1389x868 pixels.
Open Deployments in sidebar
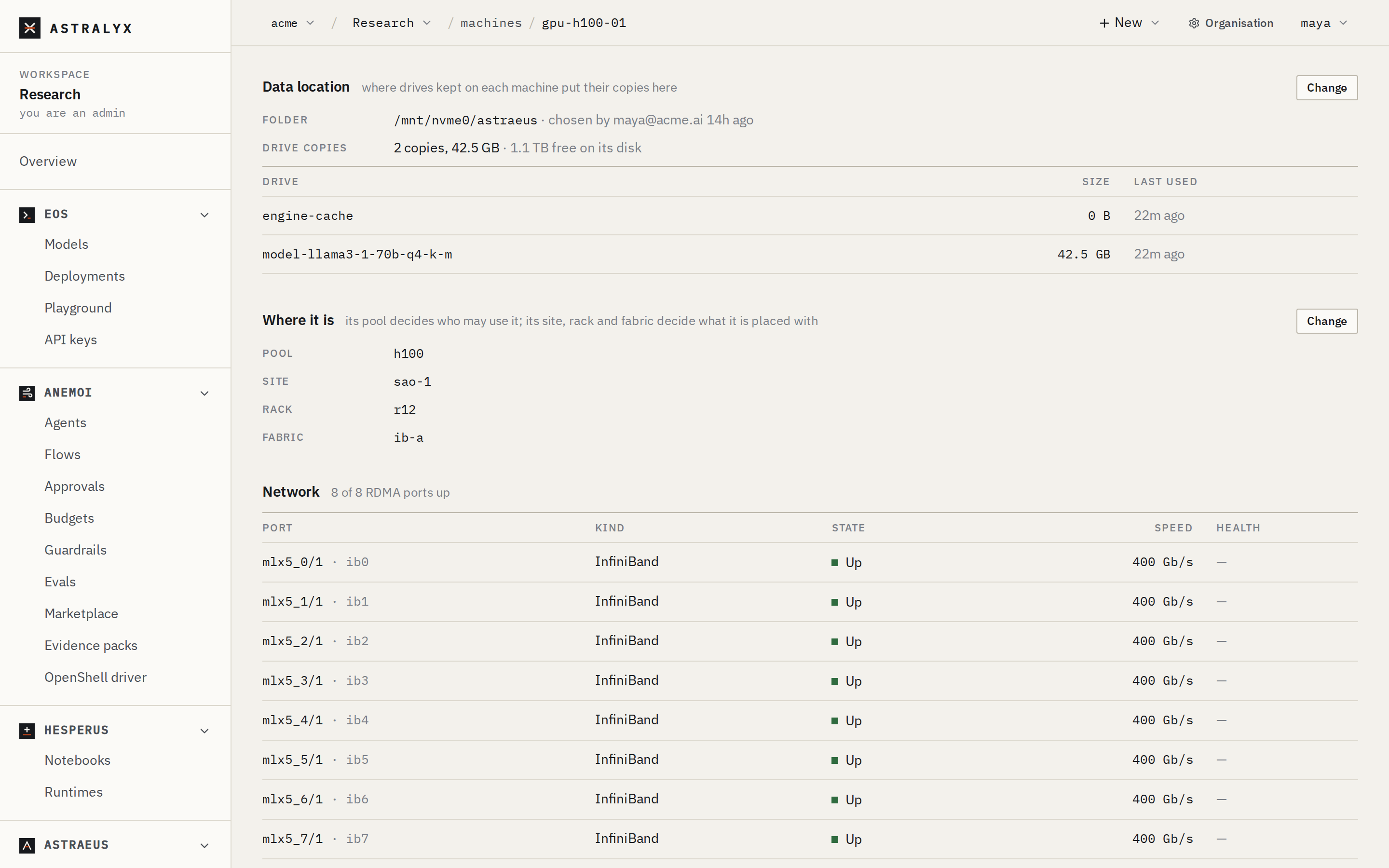[85, 276]
